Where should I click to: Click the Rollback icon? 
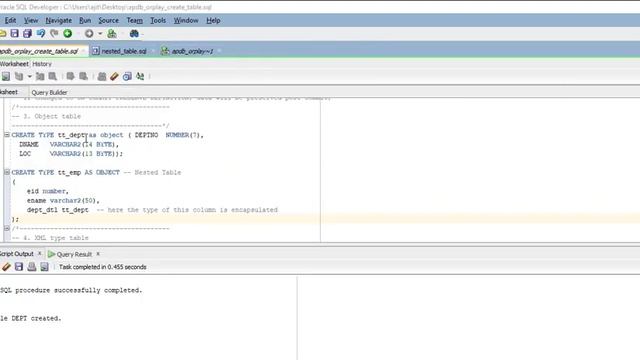[x=83, y=76]
